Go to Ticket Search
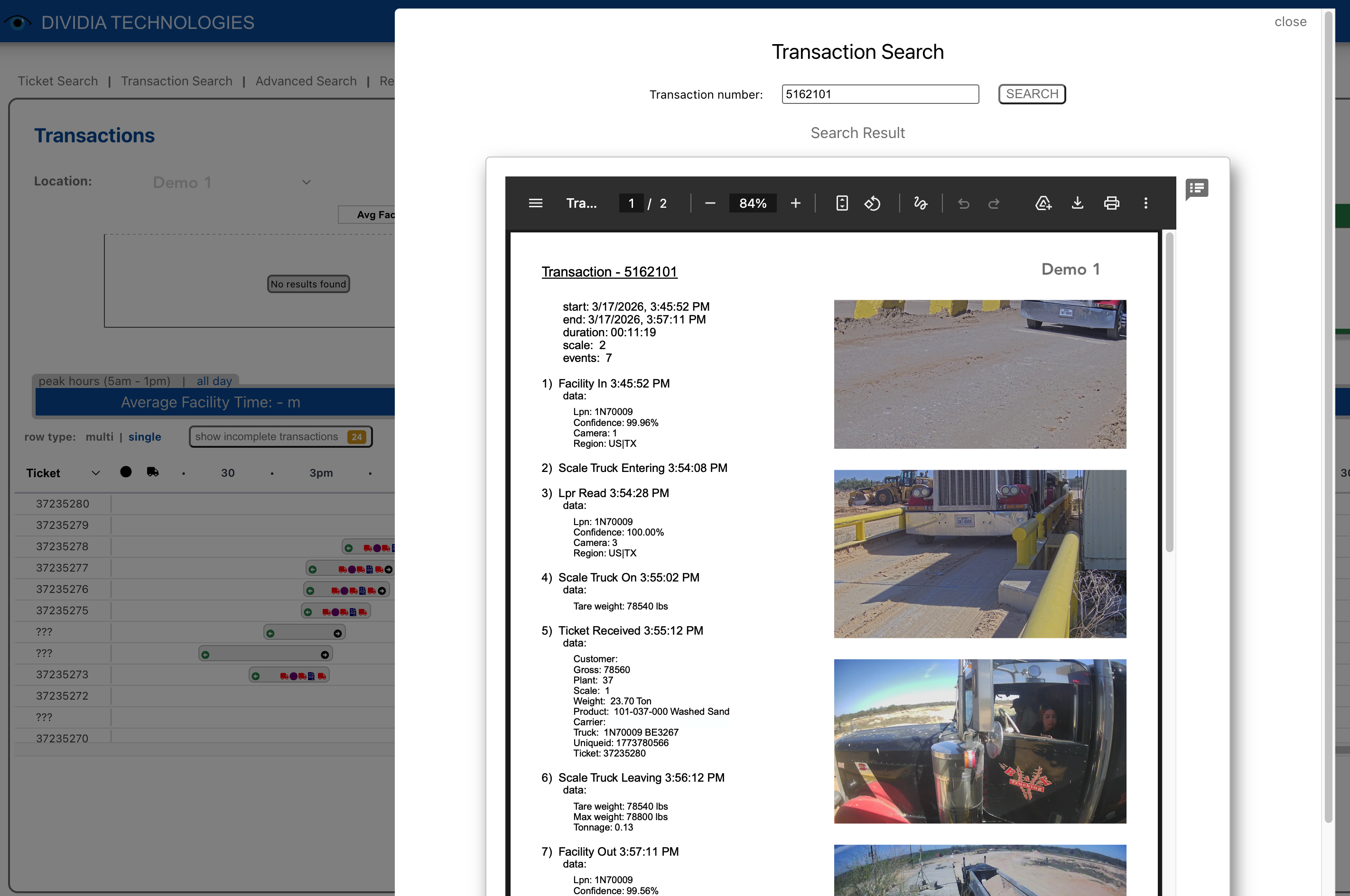 click(58, 81)
